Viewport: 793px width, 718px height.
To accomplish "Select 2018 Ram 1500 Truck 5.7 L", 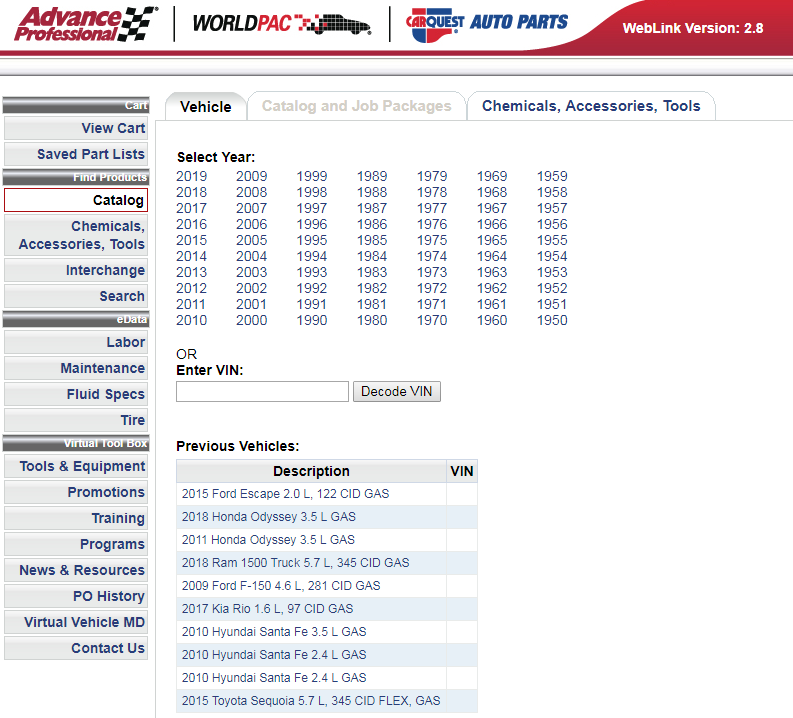I will (295, 563).
